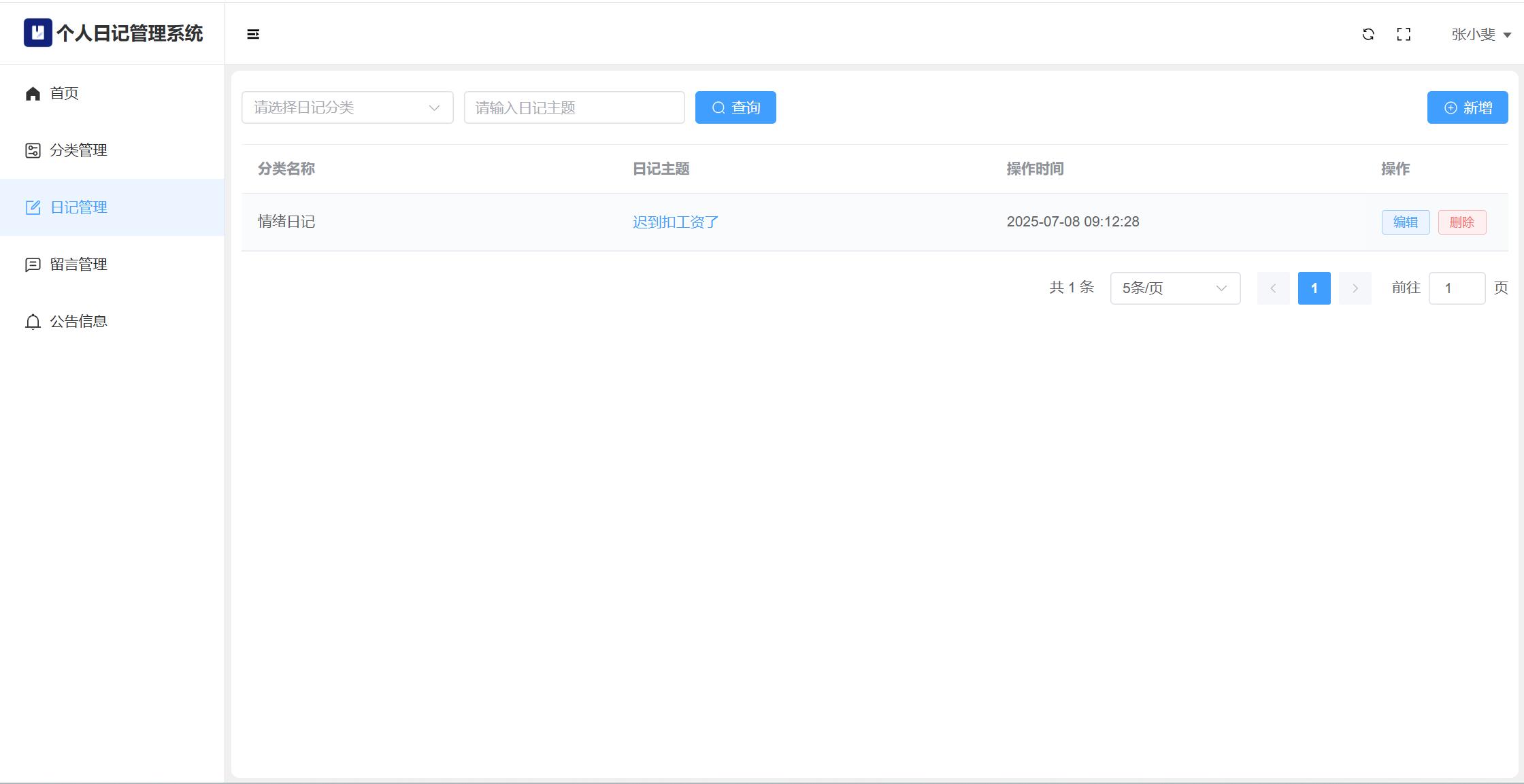Go to 公告信息 menu item
1524x784 pixels.
click(x=79, y=322)
